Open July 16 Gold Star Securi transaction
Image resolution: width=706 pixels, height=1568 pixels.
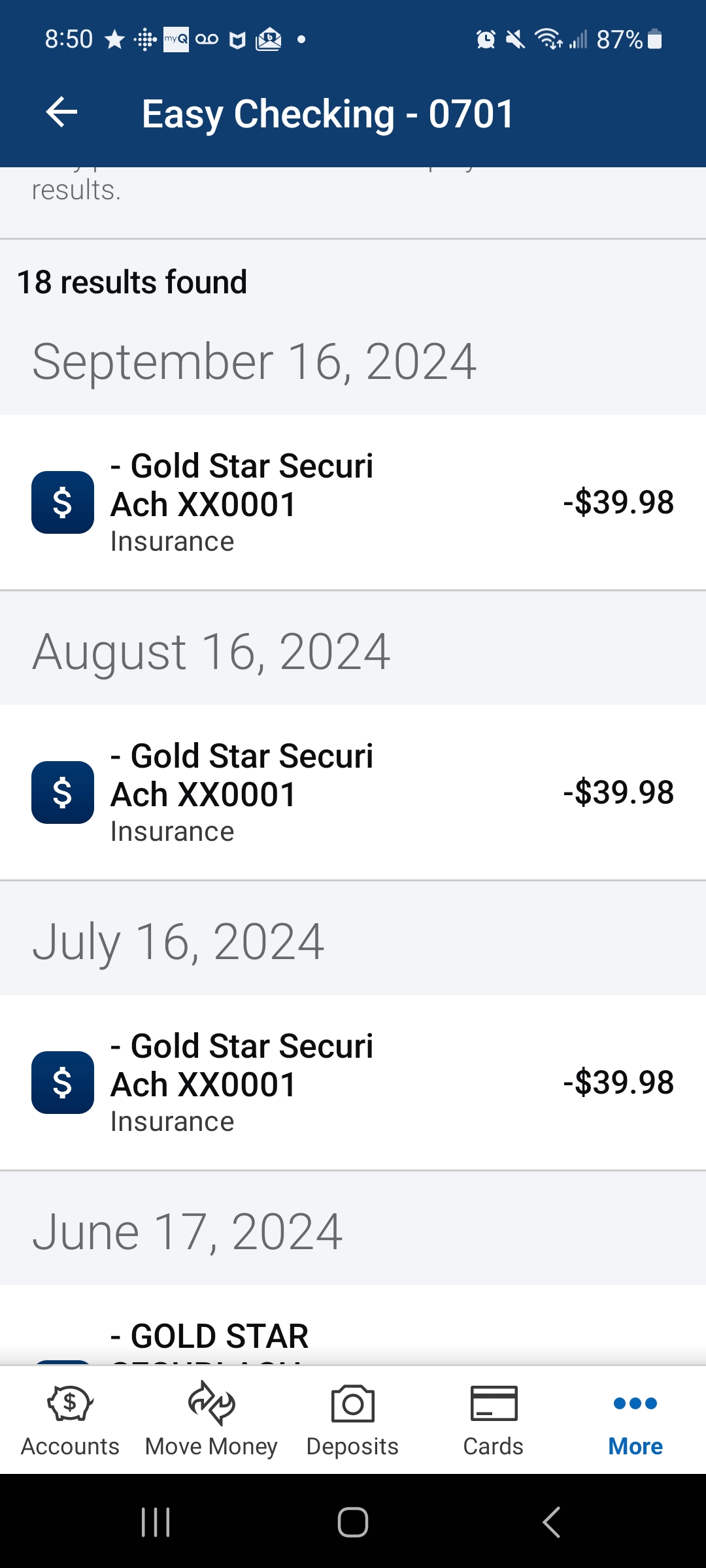pos(353,1083)
